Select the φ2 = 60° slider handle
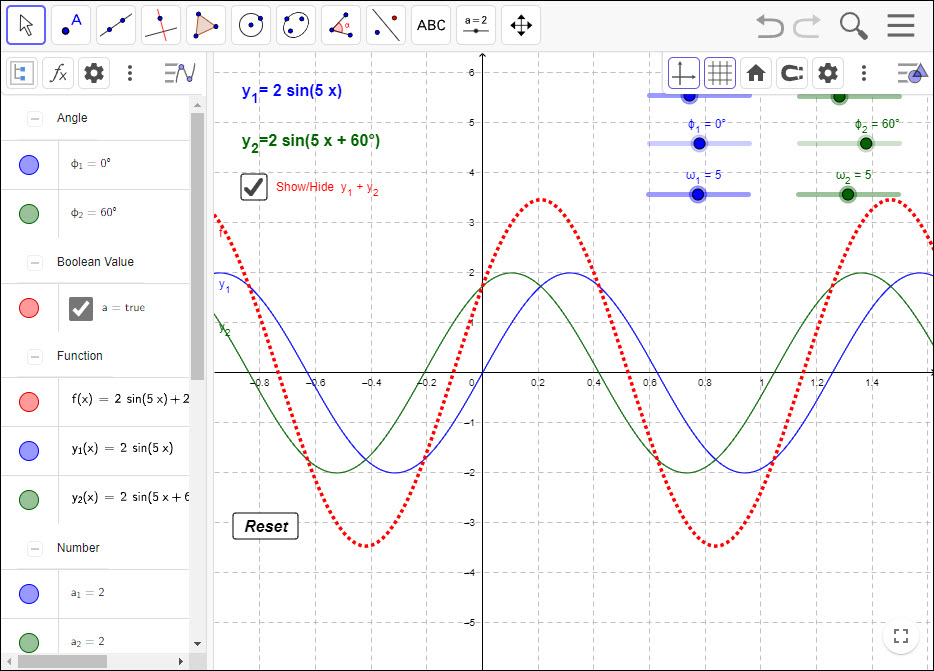 coord(865,143)
